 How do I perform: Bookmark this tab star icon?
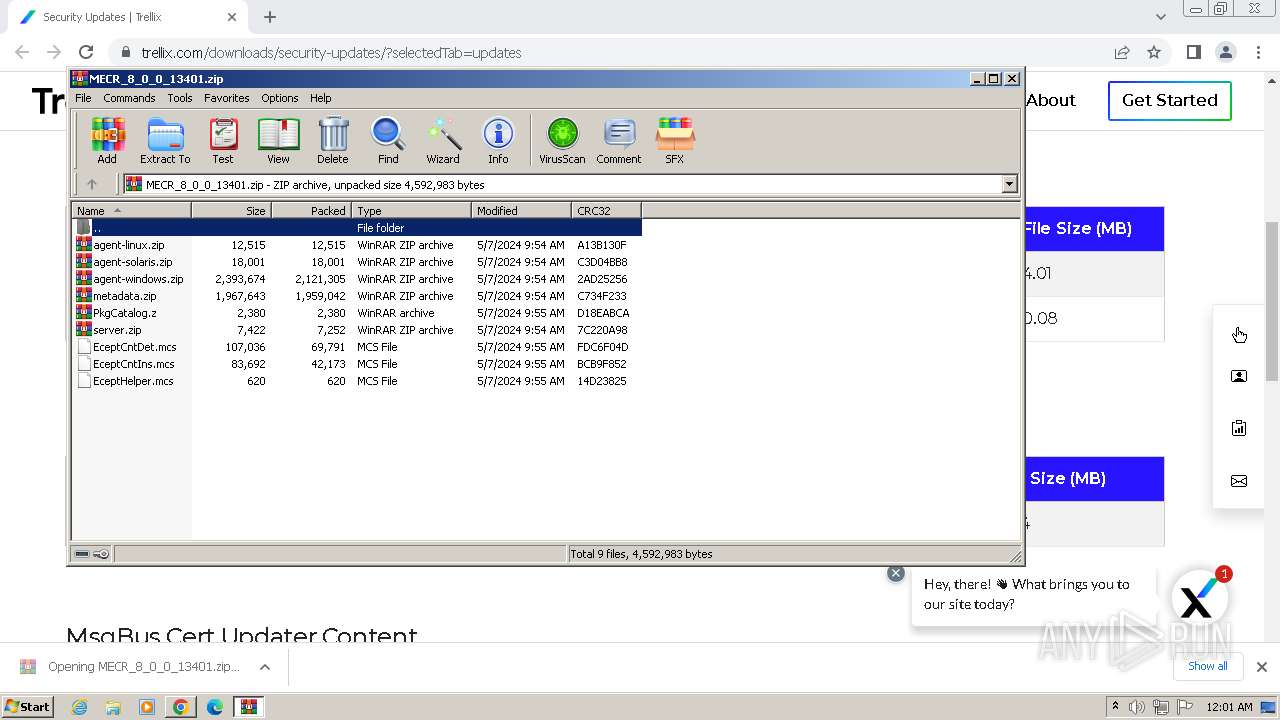click(1154, 52)
